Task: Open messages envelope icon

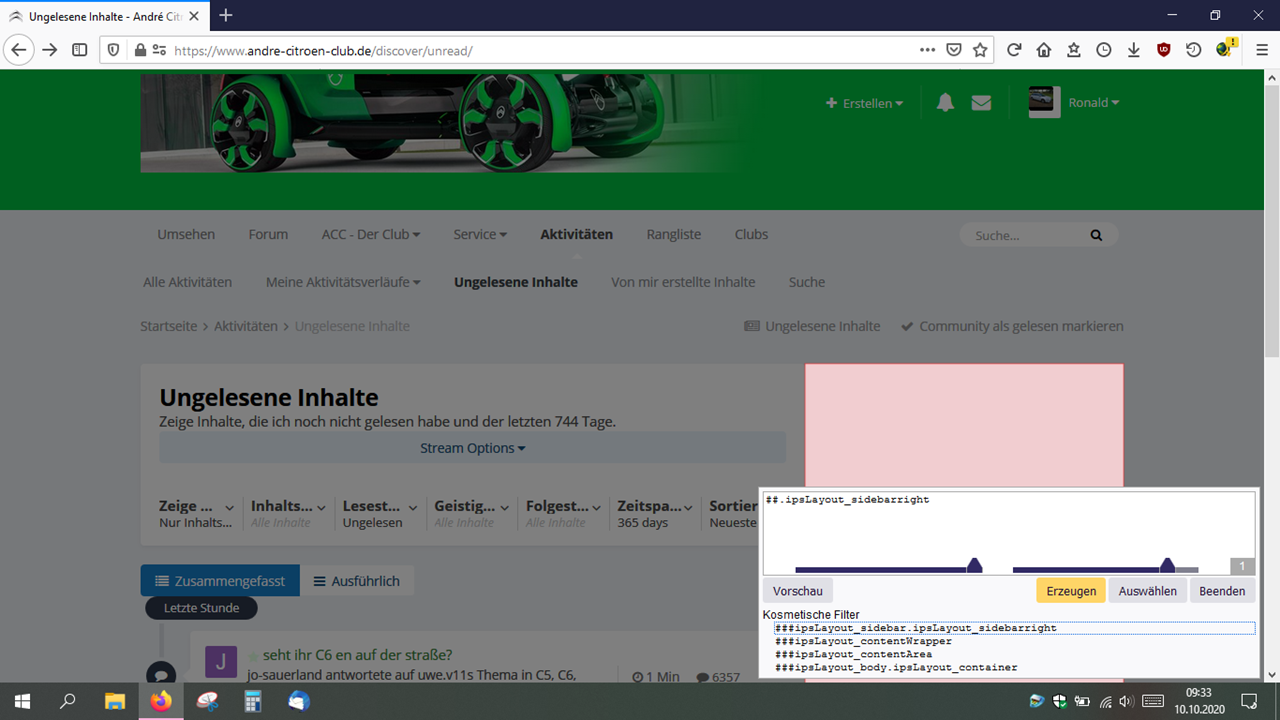Action: 981,103
